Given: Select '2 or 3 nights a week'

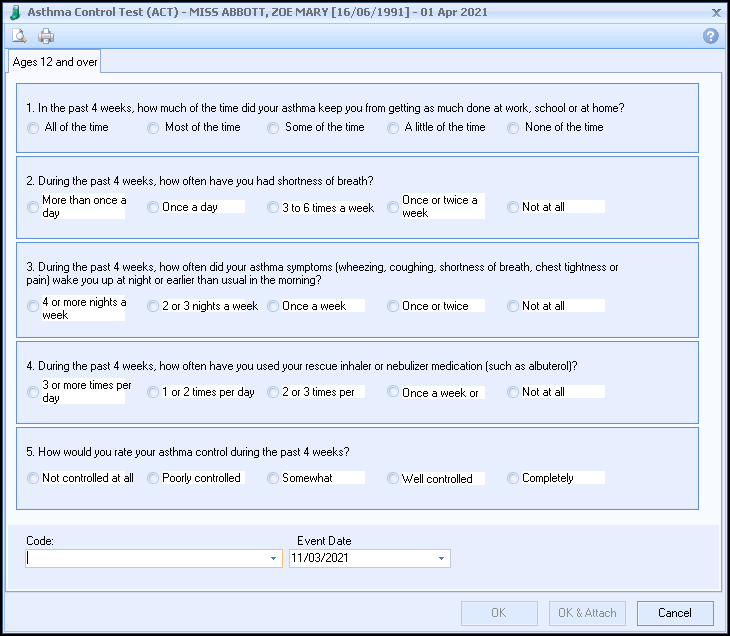Looking at the screenshot, I should [153, 306].
